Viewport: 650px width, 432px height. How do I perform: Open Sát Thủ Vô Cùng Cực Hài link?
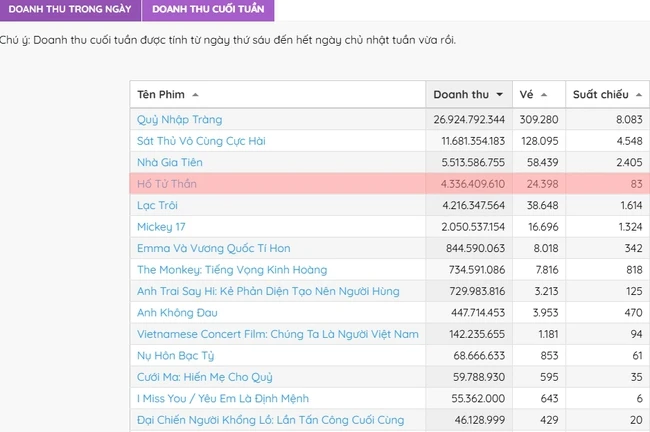tap(201, 141)
